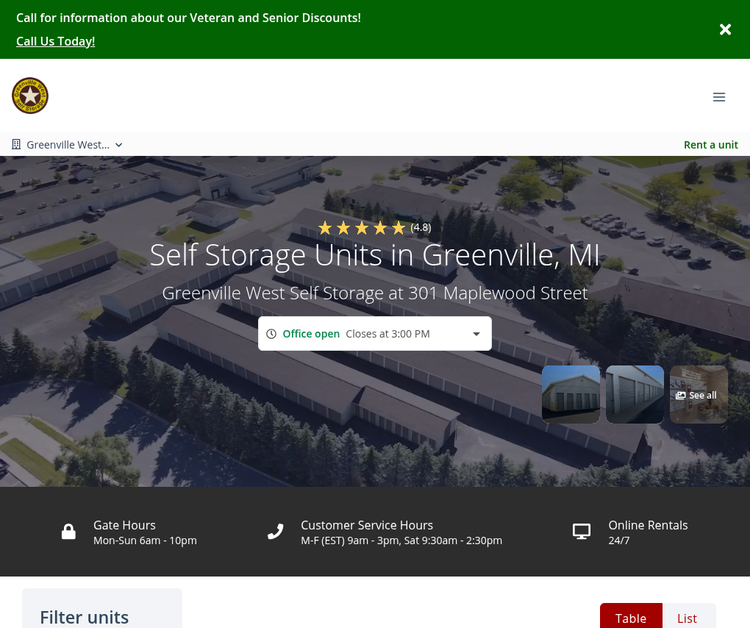The image size is (750, 628).
Task: Switch to the List view tab
Action: pyautogui.click(x=687, y=617)
